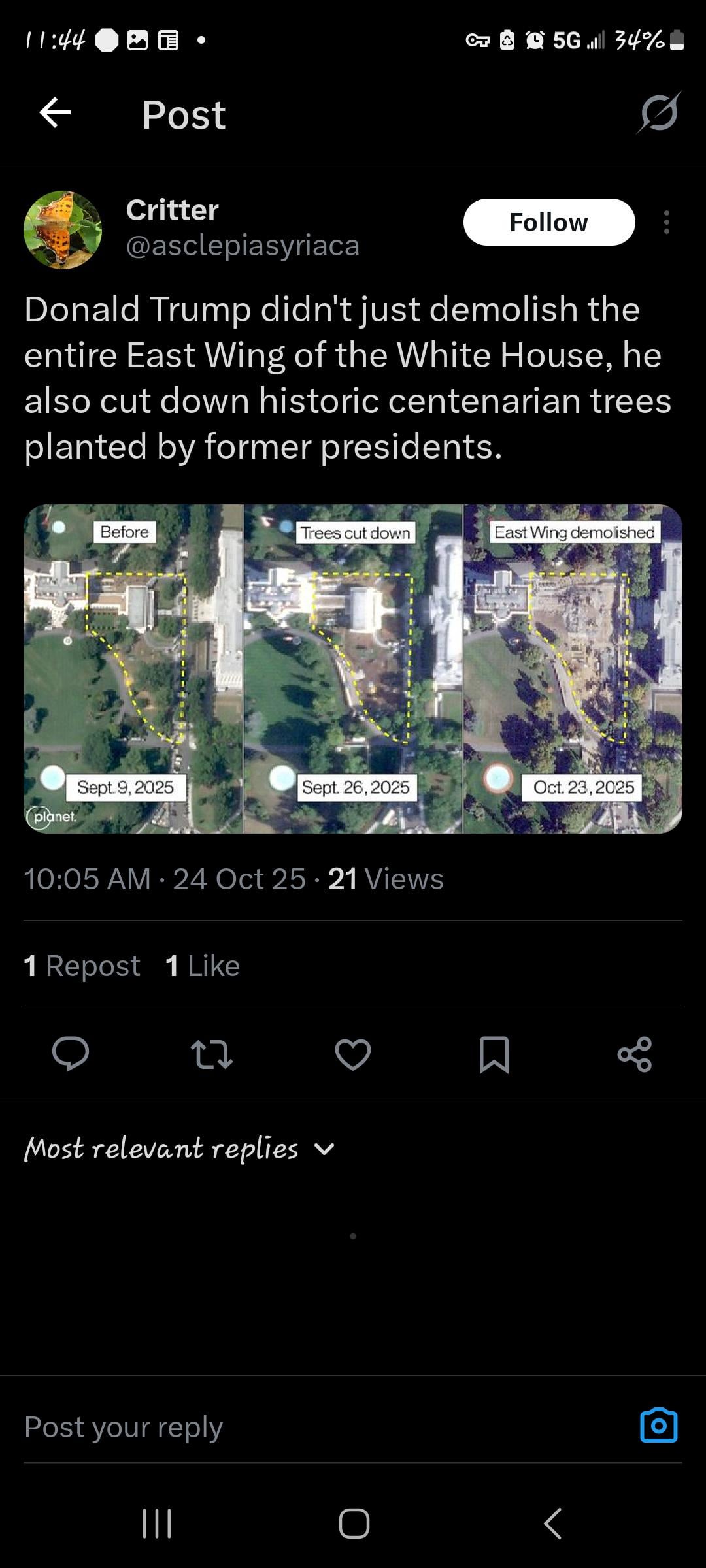The width and height of the screenshot is (706, 1568).
Task: Open Critter's butterfly profile picture
Action: tap(63, 229)
